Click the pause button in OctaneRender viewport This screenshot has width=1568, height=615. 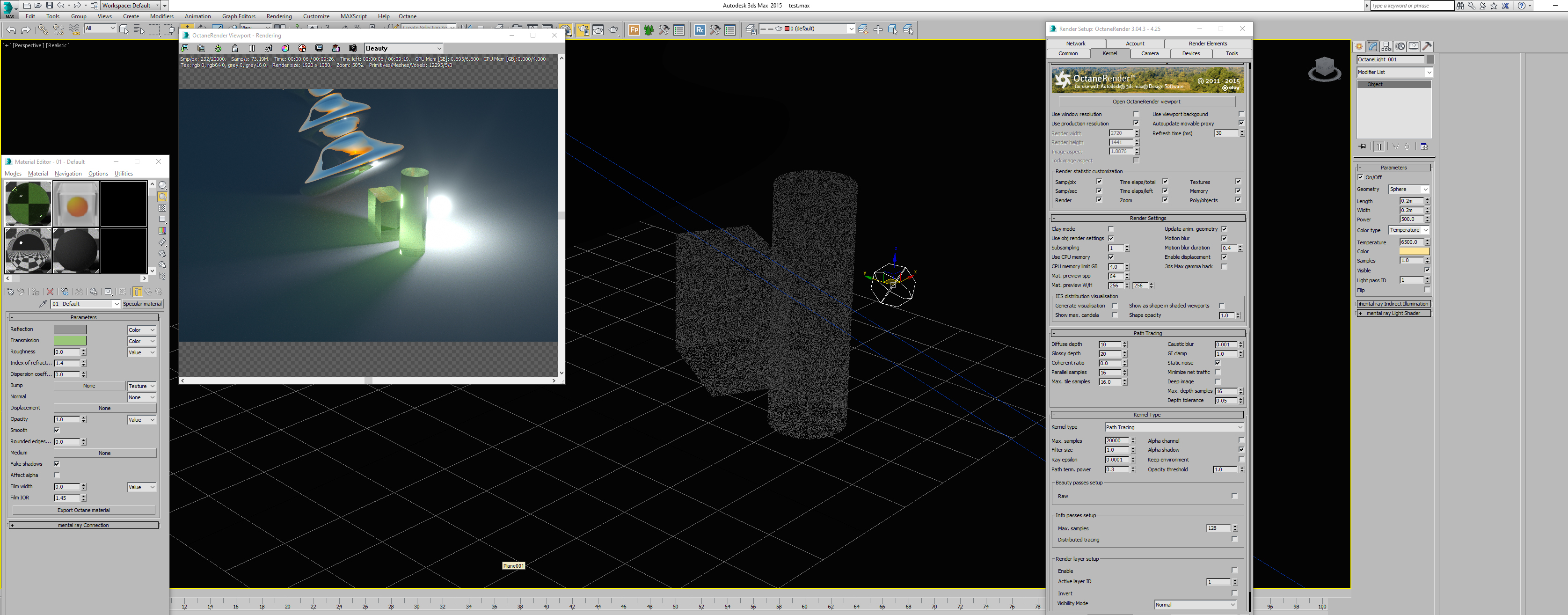point(251,48)
